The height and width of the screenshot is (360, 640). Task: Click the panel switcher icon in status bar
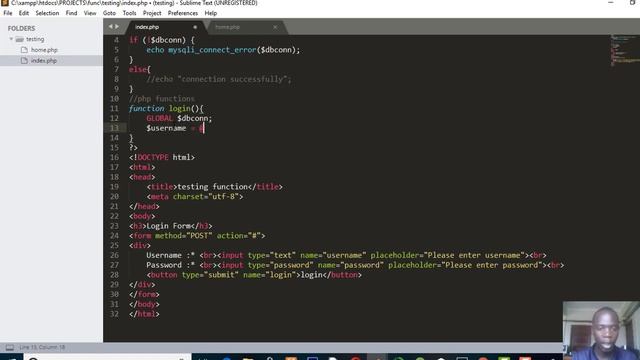tap(9, 347)
